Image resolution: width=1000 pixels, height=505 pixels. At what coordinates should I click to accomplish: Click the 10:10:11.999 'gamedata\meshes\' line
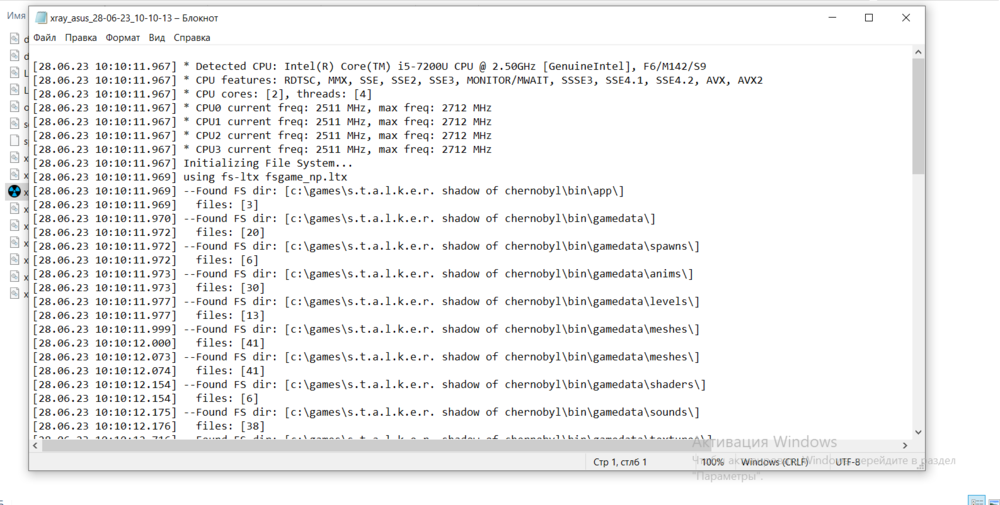pos(366,329)
